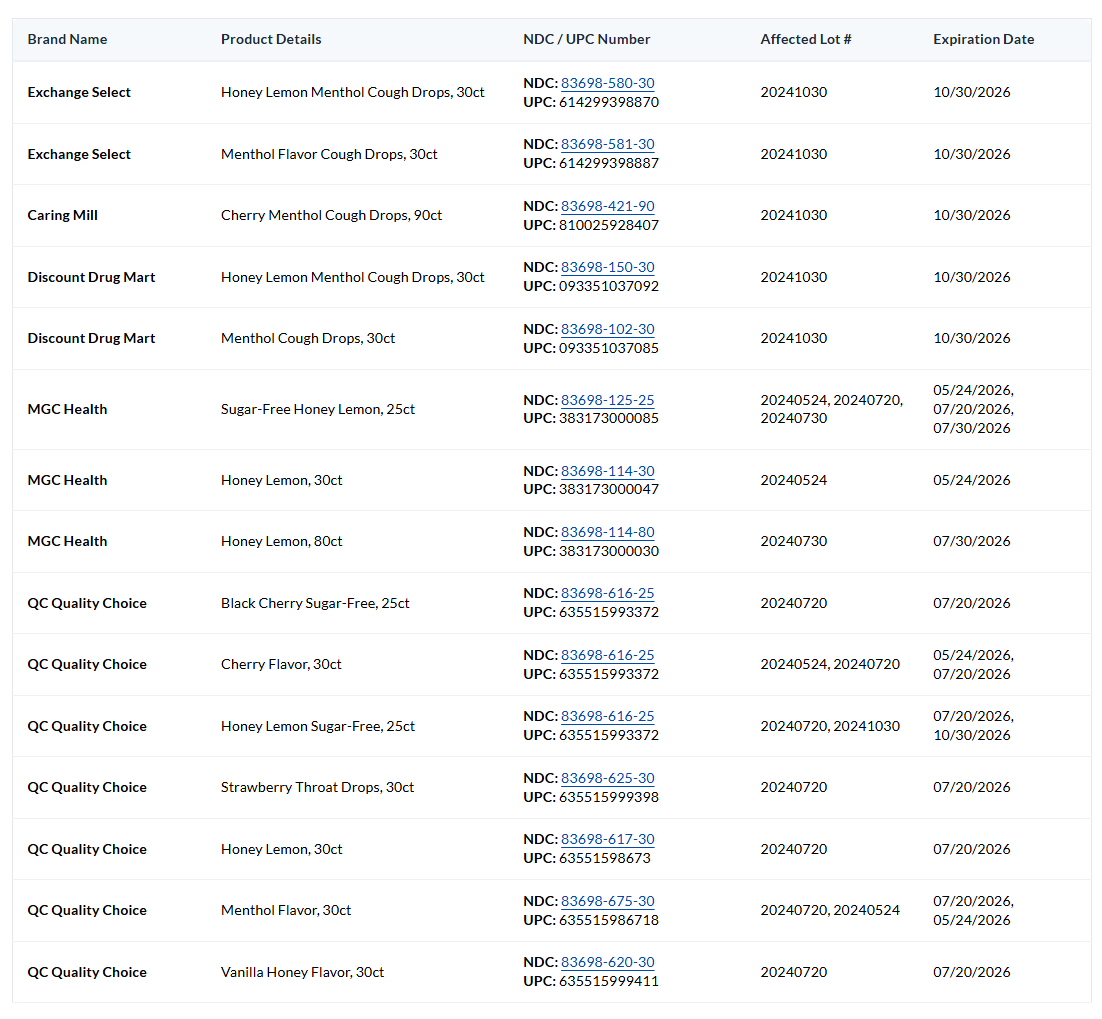This screenshot has height=1019, width=1102.
Task: Select lot cell 20240720, 20240524
Action: pos(830,910)
